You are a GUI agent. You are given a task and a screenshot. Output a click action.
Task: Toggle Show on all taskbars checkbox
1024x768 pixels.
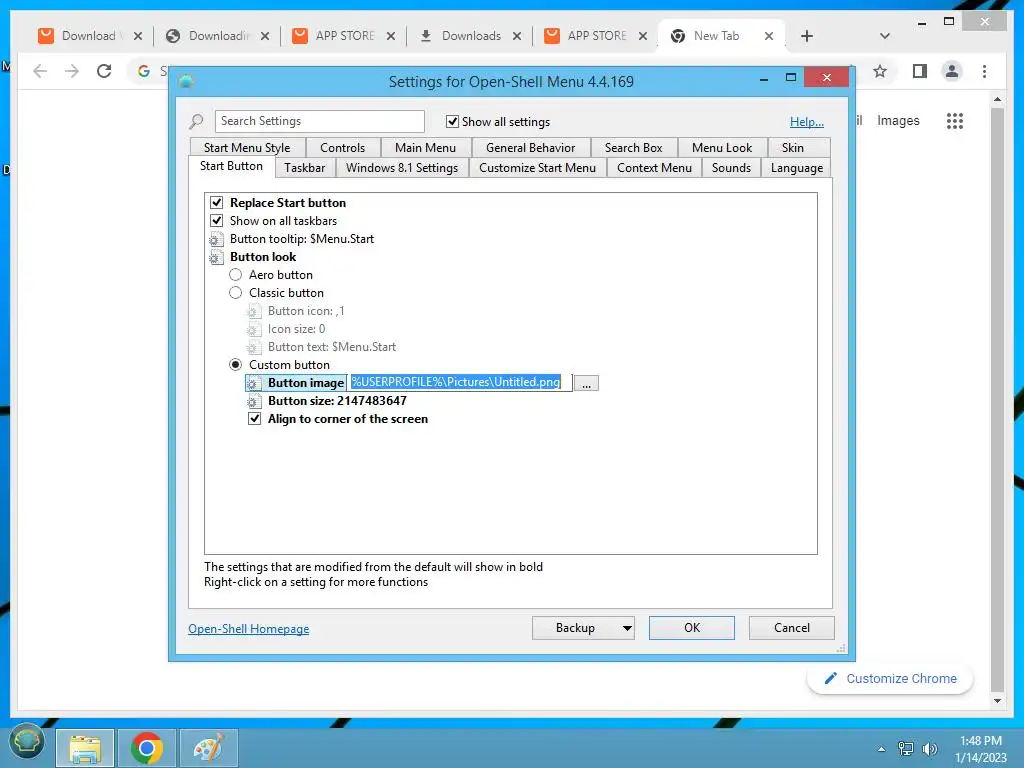click(x=217, y=221)
